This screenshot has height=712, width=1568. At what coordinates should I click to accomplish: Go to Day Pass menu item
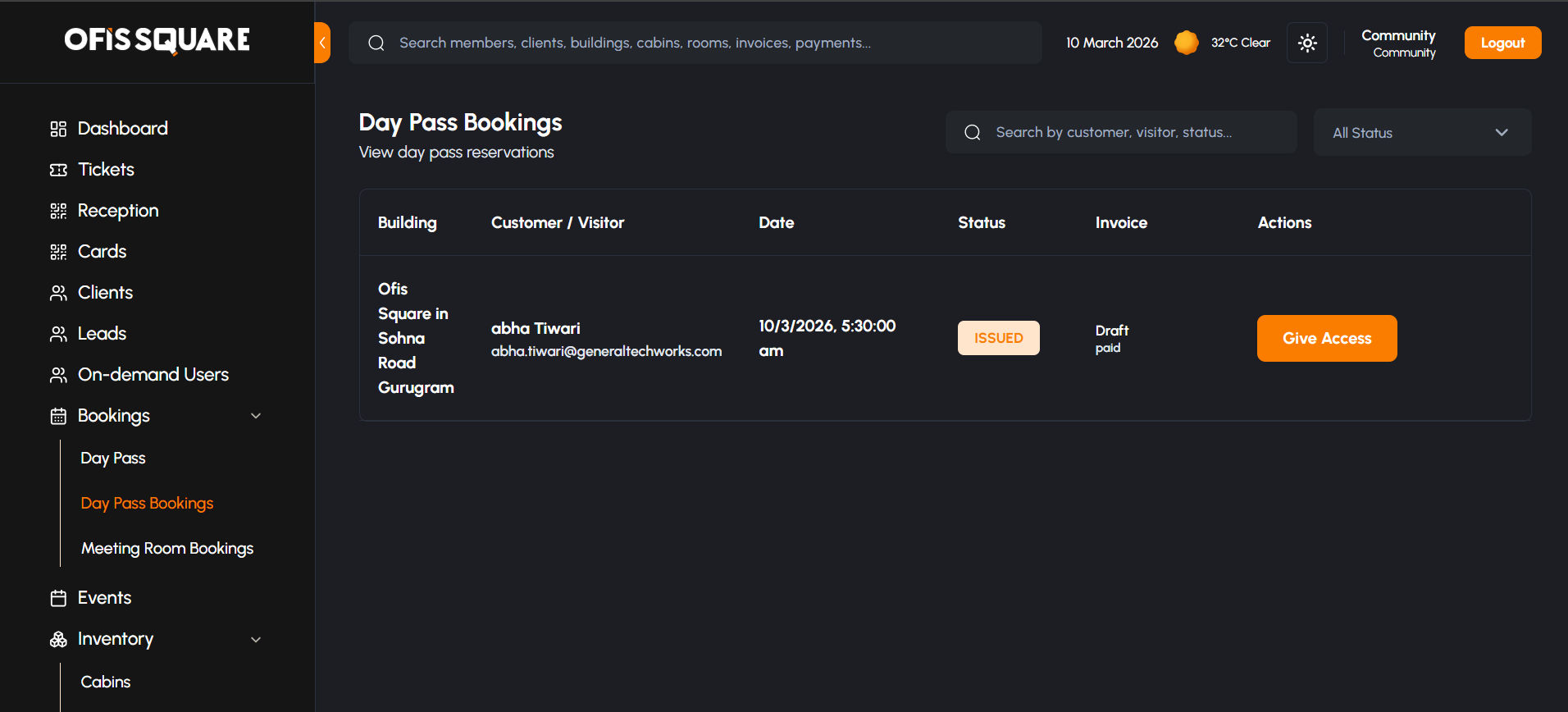click(x=113, y=458)
